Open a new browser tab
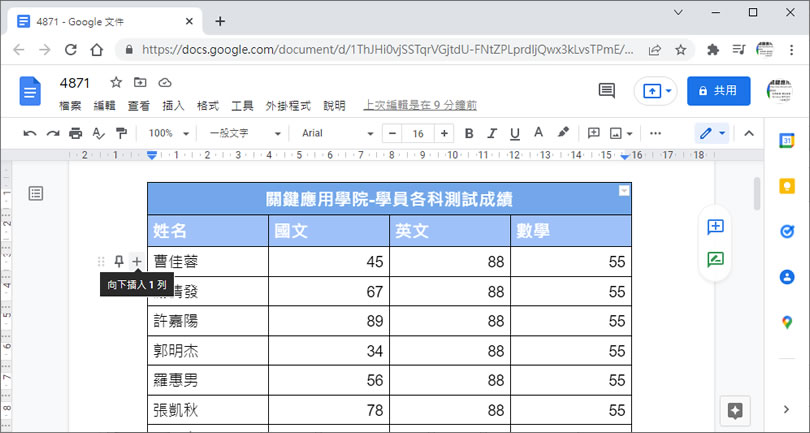Viewport: 810px width, 433px height. (x=220, y=21)
